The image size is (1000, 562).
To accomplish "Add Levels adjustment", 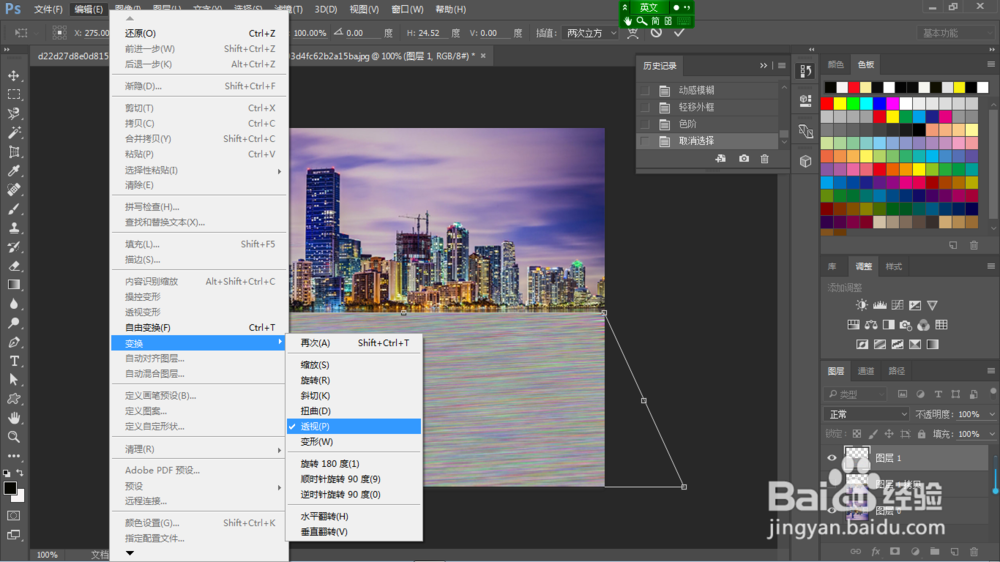I will click(x=879, y=305).
